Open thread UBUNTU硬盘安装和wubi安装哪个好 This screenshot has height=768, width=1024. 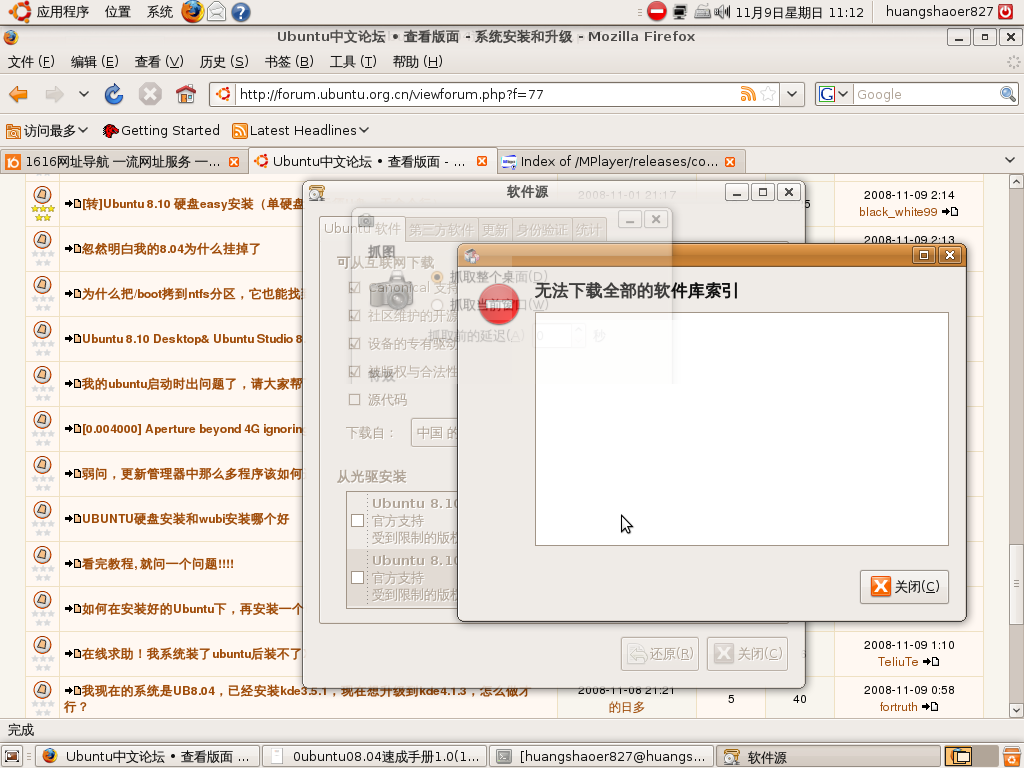pos(185,519)
